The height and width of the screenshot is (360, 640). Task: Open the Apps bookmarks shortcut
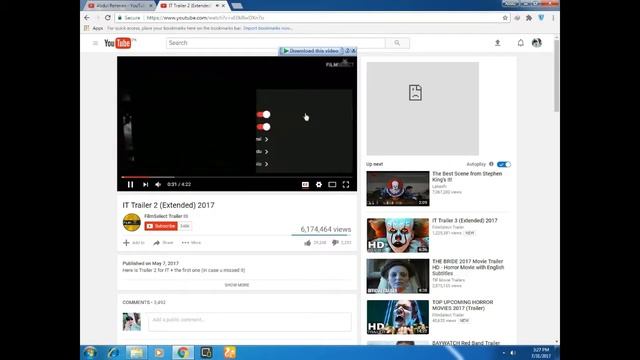(93, 28)
